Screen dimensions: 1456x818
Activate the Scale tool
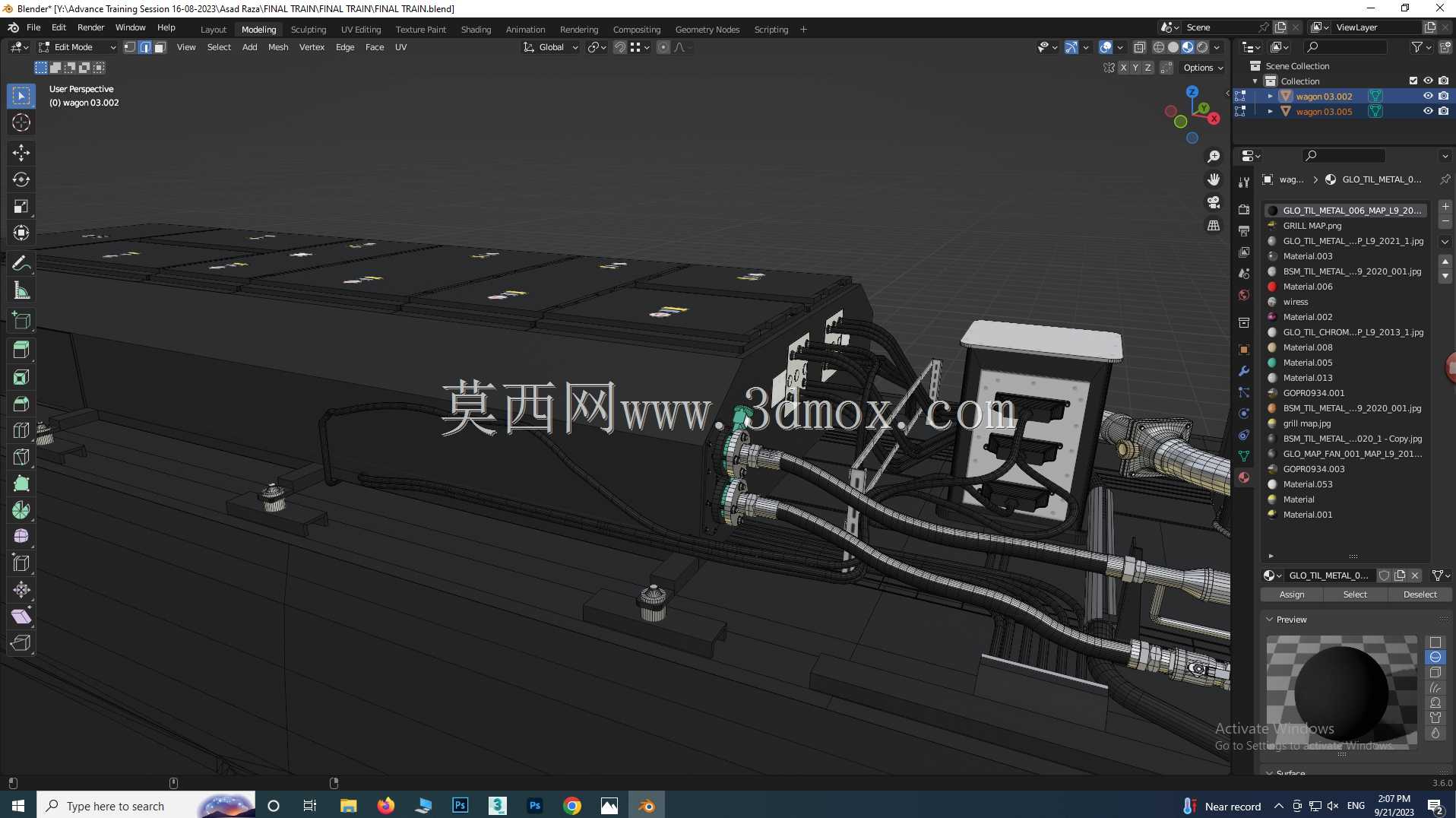click(21, 206)
